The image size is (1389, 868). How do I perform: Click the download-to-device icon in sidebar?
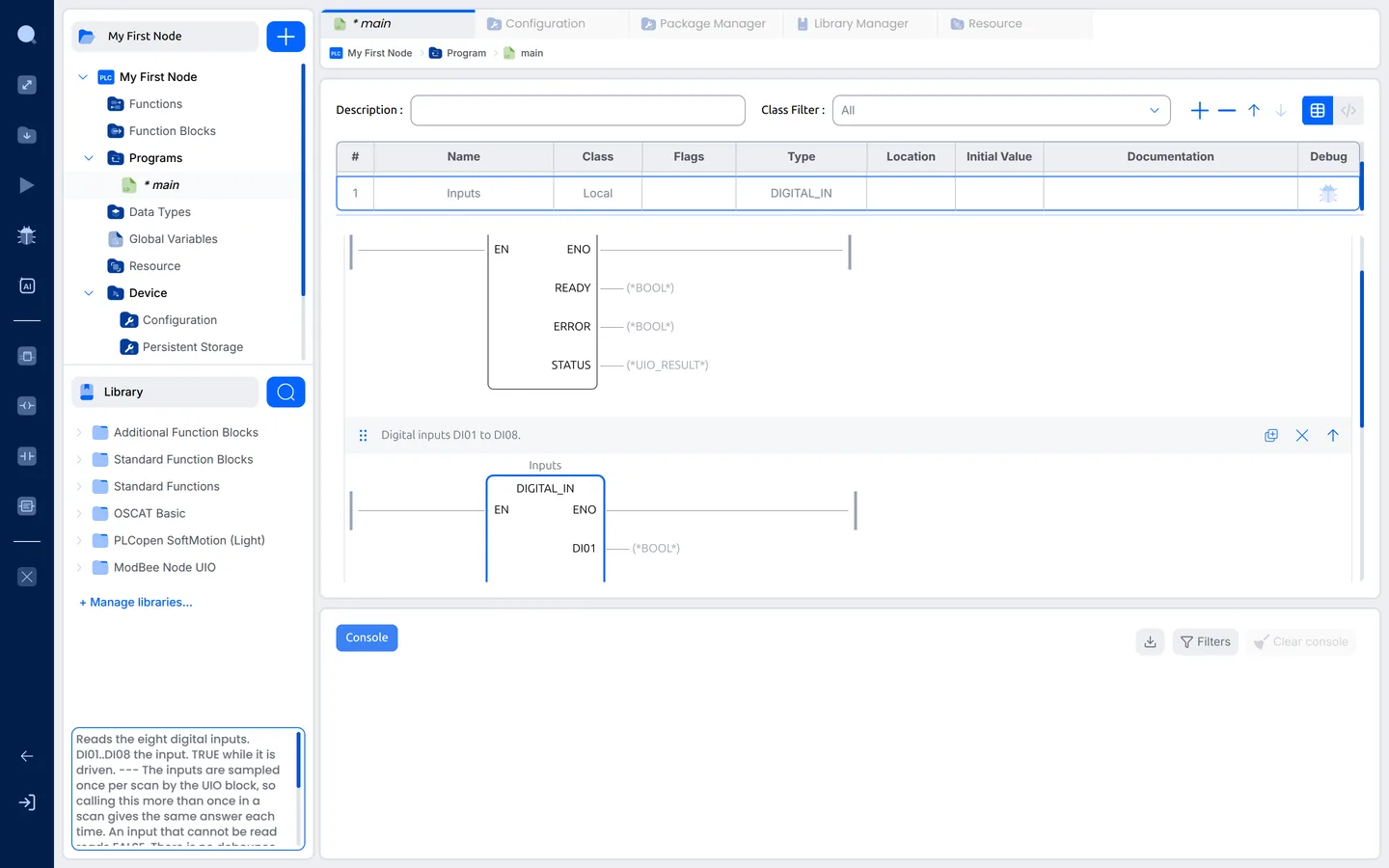click(27, 135)
